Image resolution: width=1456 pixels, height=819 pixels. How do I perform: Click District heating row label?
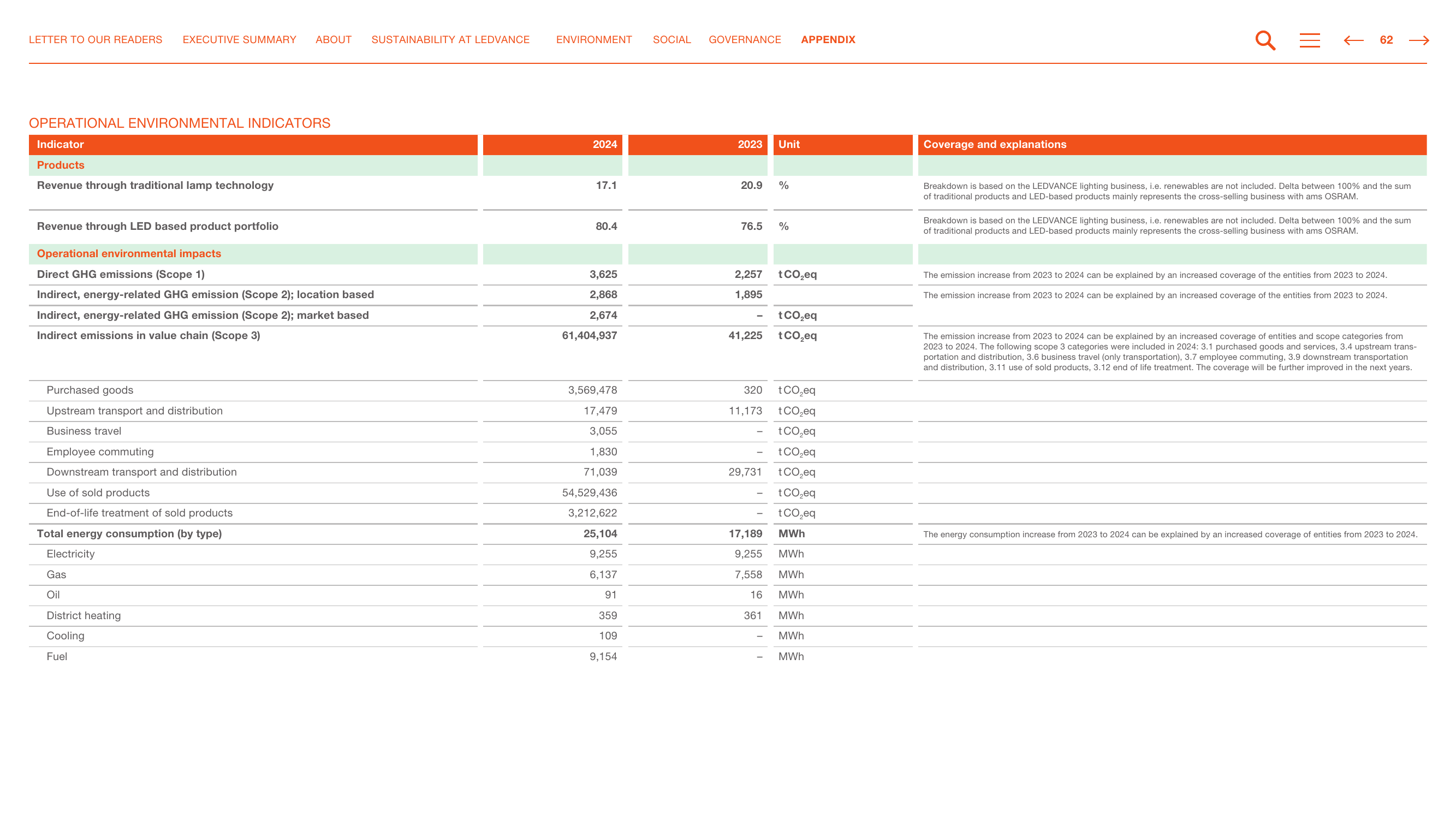click(83, 615)
